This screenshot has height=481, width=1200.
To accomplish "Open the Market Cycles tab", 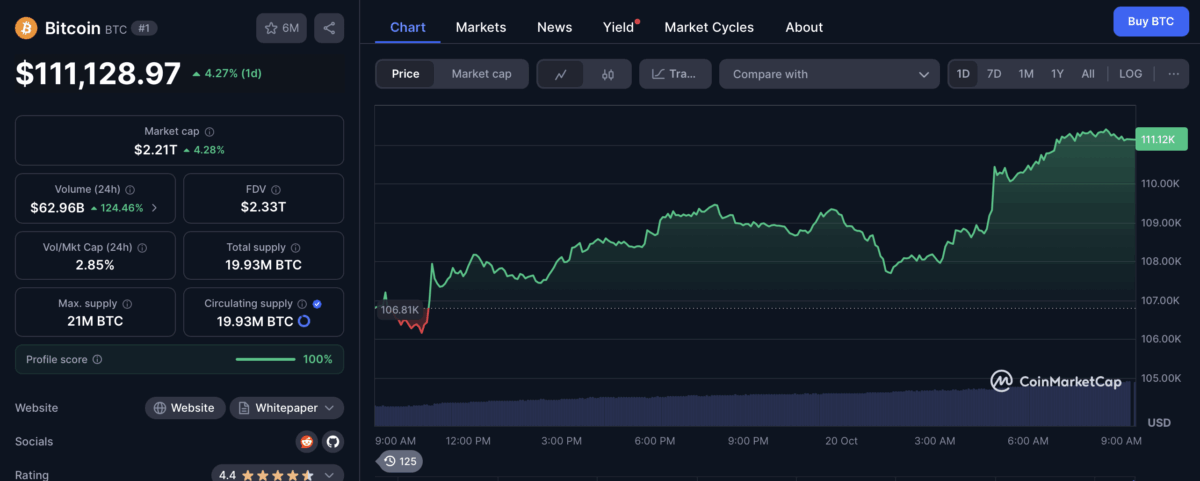I will [x=709, y=27].
